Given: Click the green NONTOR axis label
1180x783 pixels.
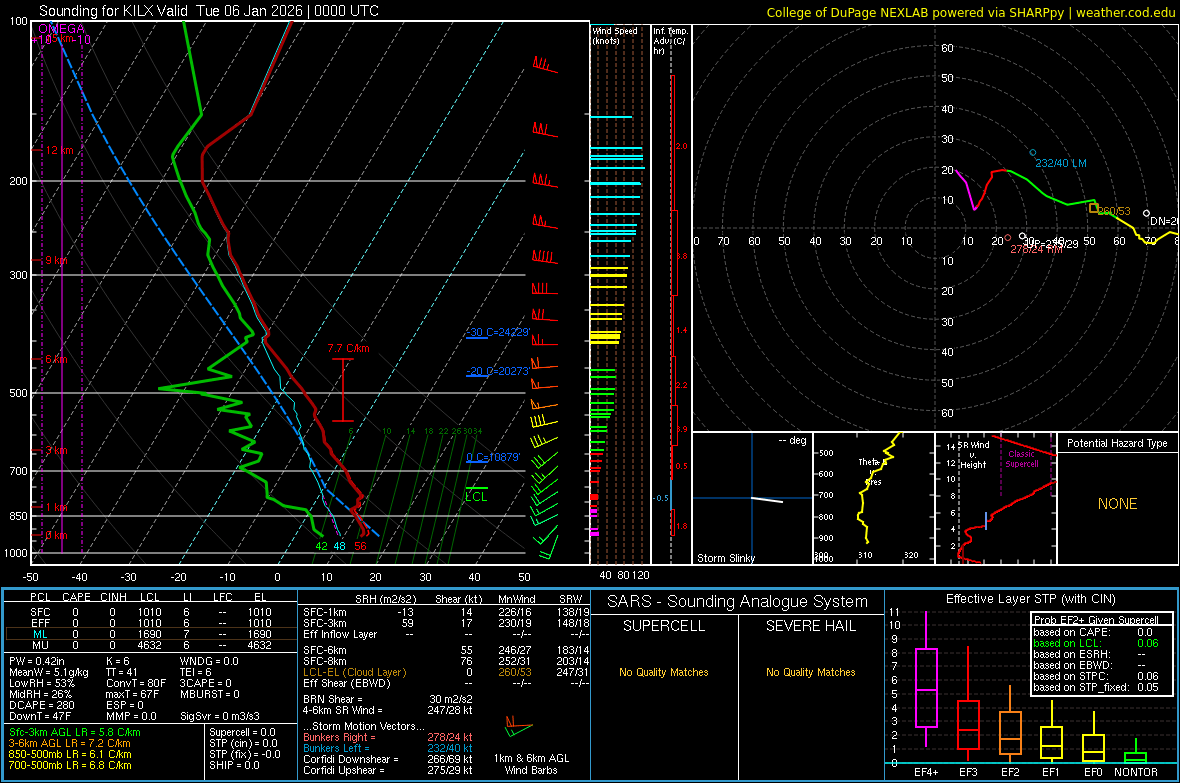Looking at the screenshot, I should click(1136, 772).
